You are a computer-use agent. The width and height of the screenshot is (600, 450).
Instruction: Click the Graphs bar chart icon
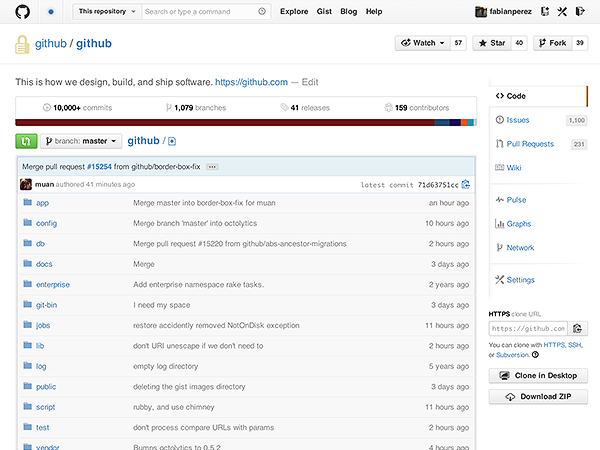[499, 223]
